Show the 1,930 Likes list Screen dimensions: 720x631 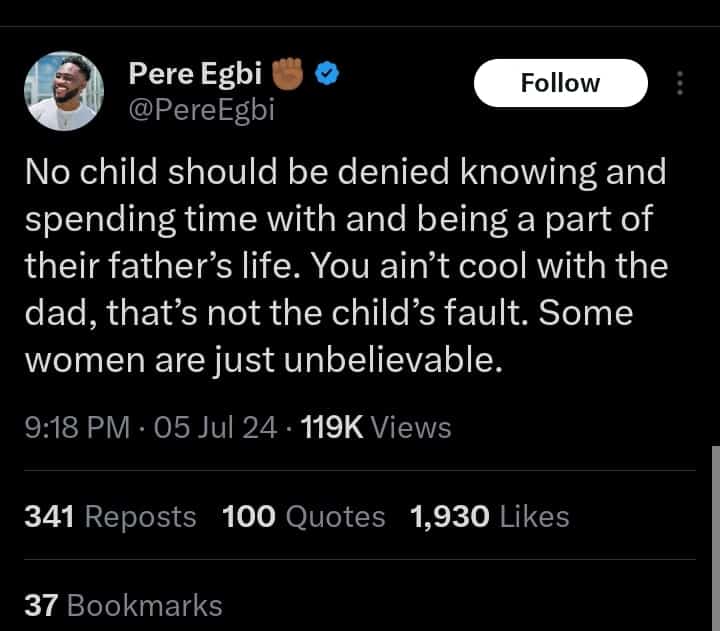pyautogui.click(x=489, y=516)
